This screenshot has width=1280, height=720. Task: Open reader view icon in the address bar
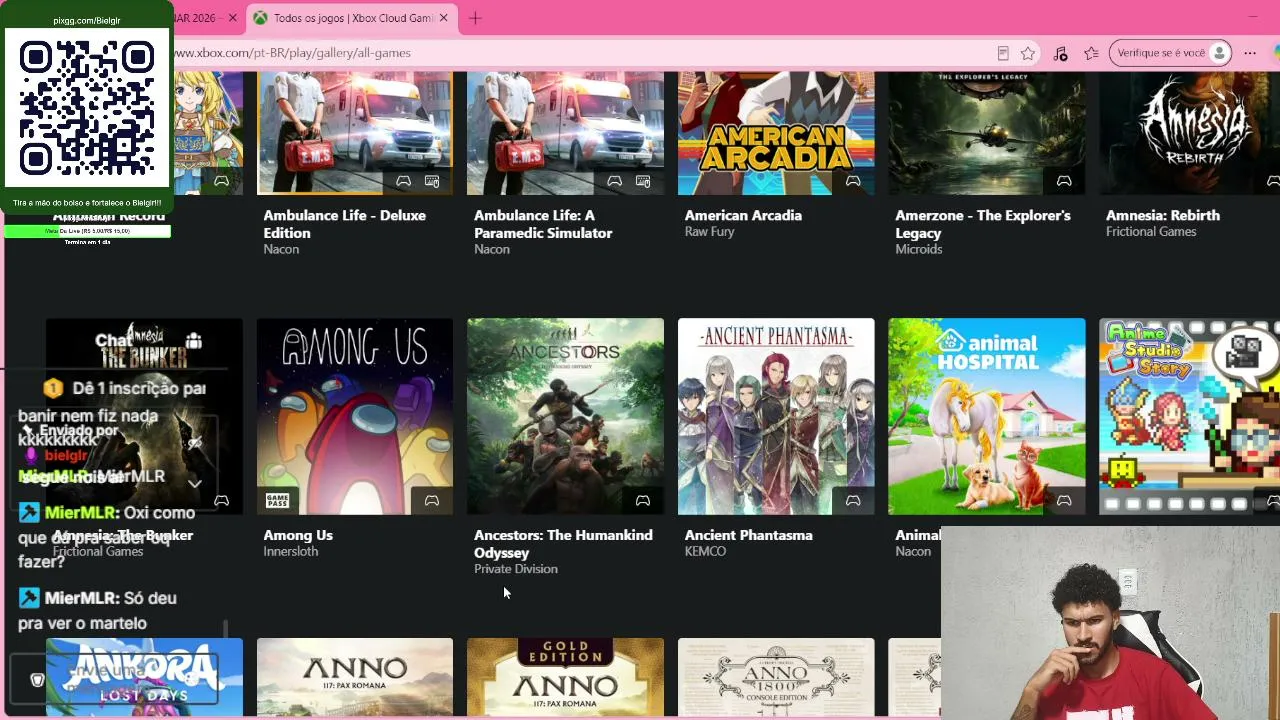(1003, 53)
